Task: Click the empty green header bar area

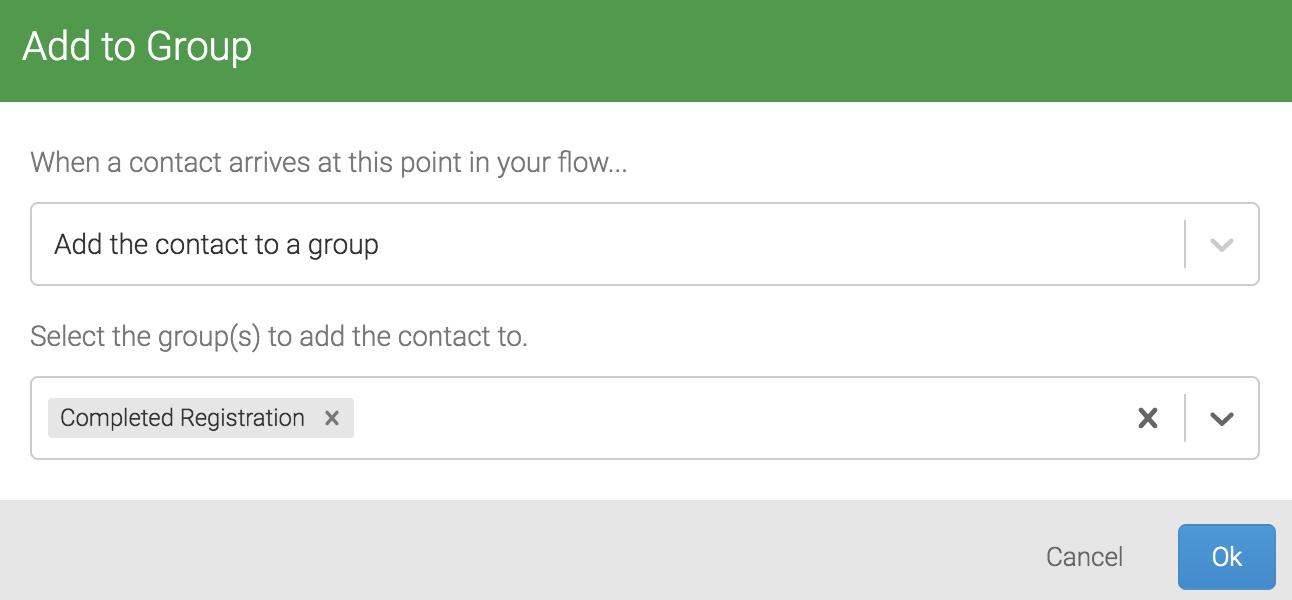Action: tap(770, 50)
